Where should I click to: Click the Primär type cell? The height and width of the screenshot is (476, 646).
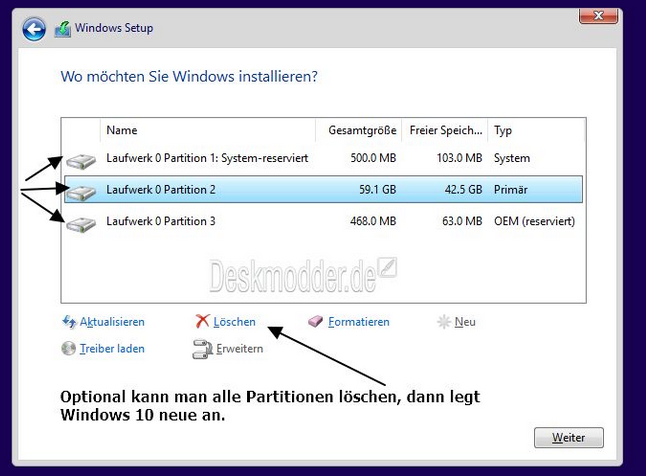[511, 190]
